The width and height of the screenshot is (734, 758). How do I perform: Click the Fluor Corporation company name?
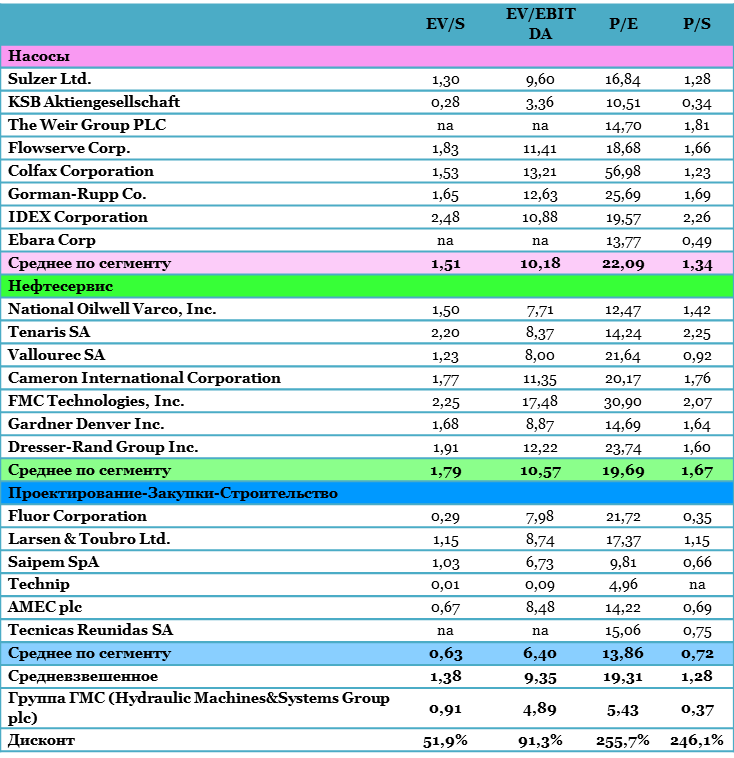click(77, 516)
